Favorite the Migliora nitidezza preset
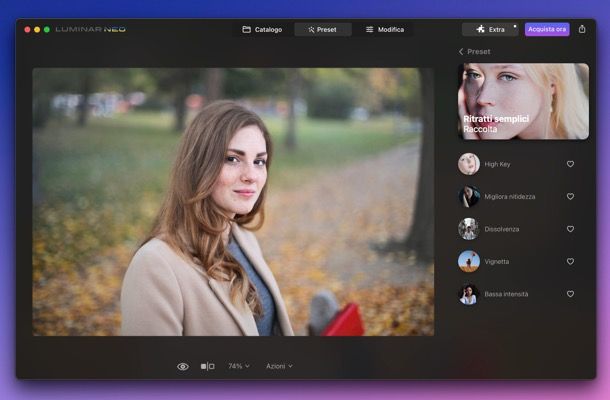The height and width of the screenshot is (400, 610). point(570,196)
